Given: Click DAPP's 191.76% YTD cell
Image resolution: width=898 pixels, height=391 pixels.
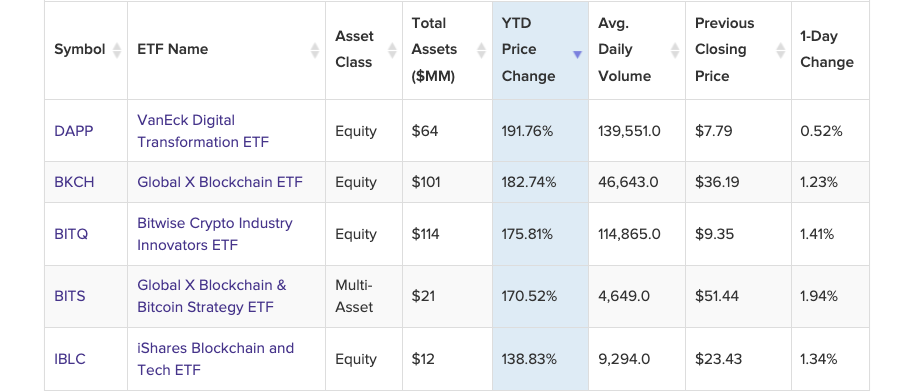Looking at the screenshot, I should point(540,131).
